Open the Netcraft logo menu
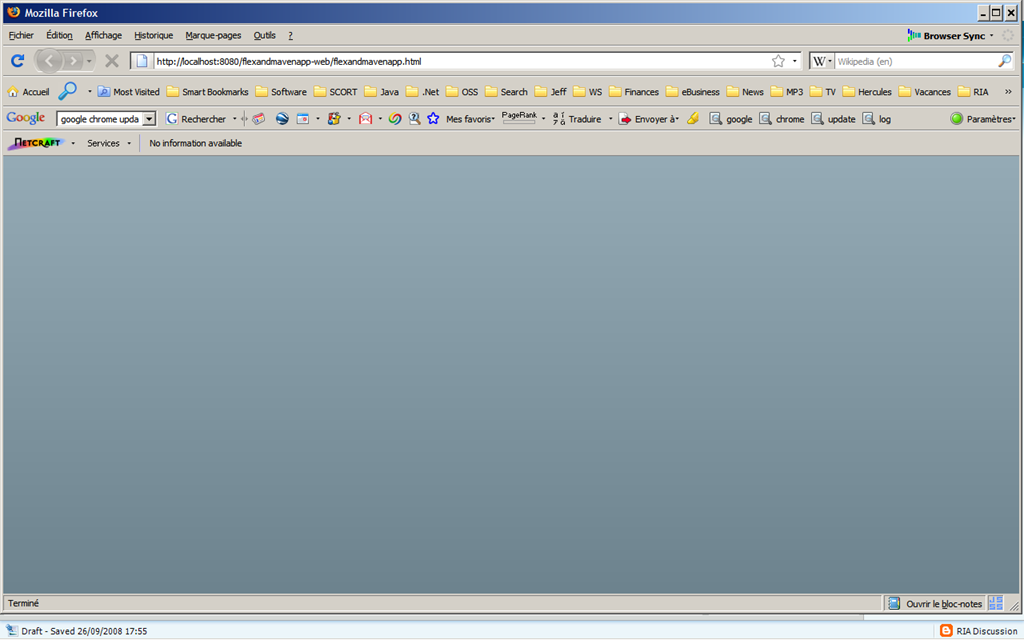This screenshot has height=640, width=1024. coord(36,143)
